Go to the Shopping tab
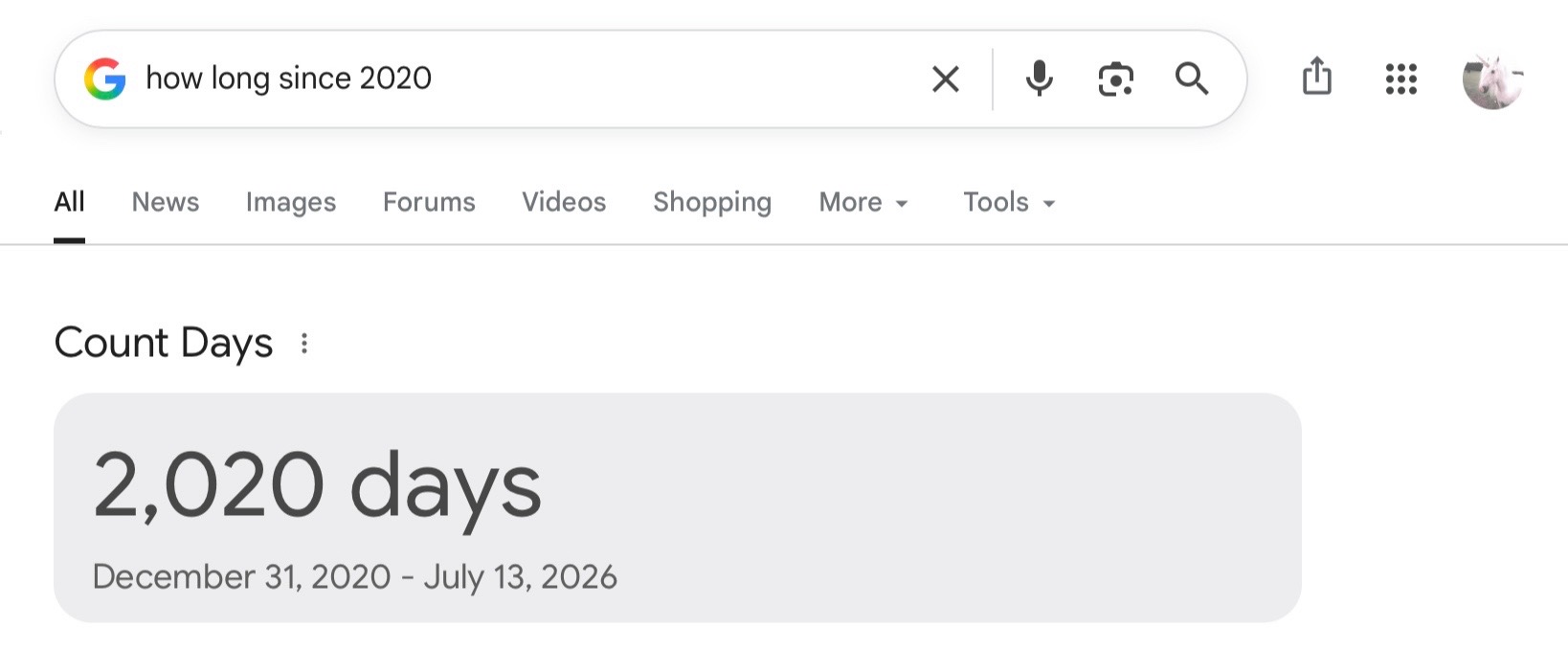Screen dimensions: 1568x672 (x=712, y=202)
